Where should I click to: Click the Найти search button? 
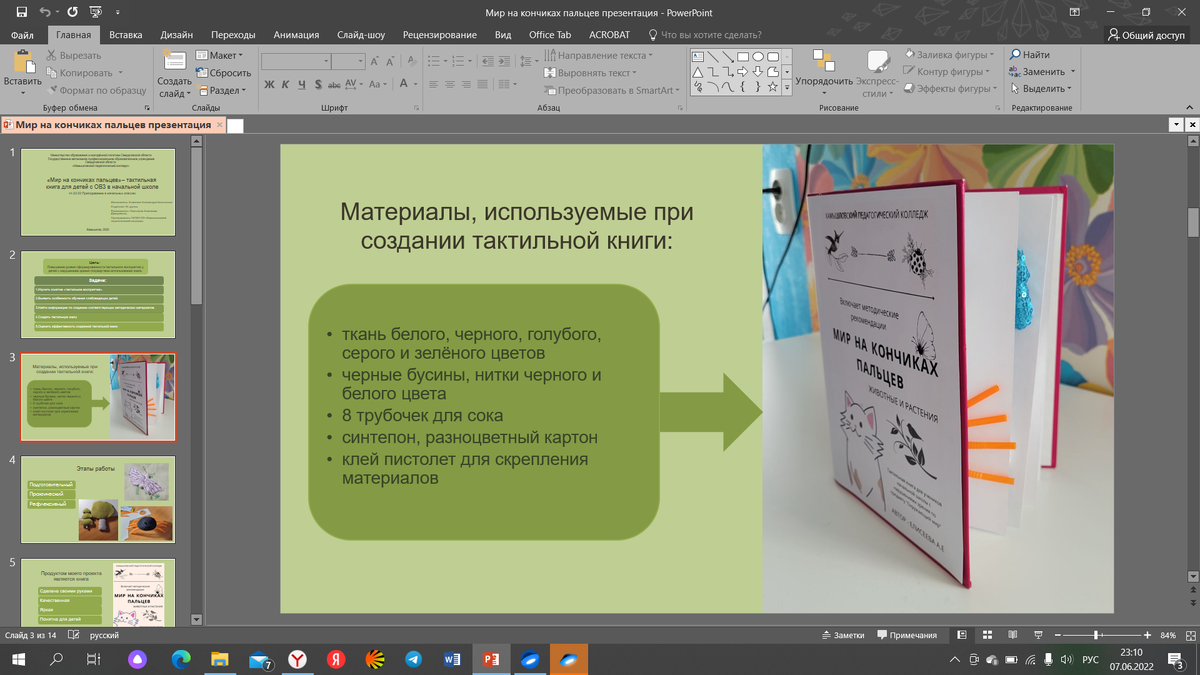click(1030, 55)
